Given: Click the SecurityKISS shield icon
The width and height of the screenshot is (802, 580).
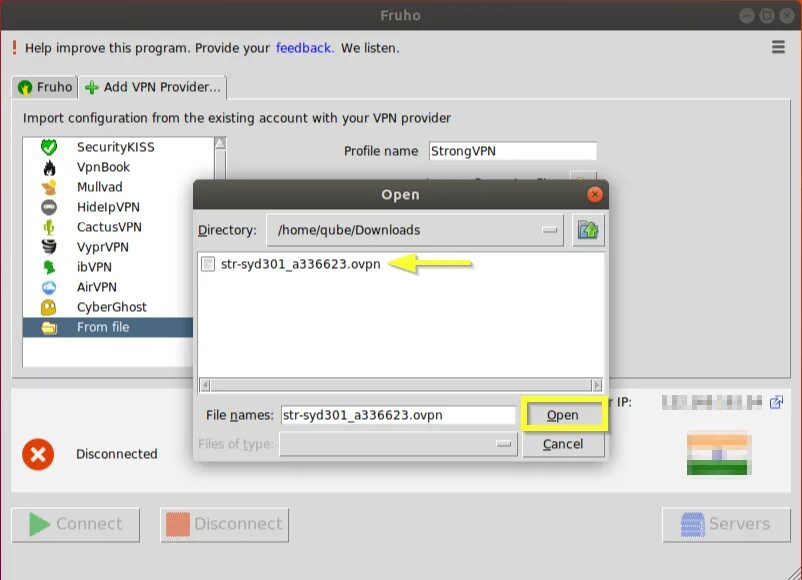Looking at the screenshot, I should click(49, 147).
